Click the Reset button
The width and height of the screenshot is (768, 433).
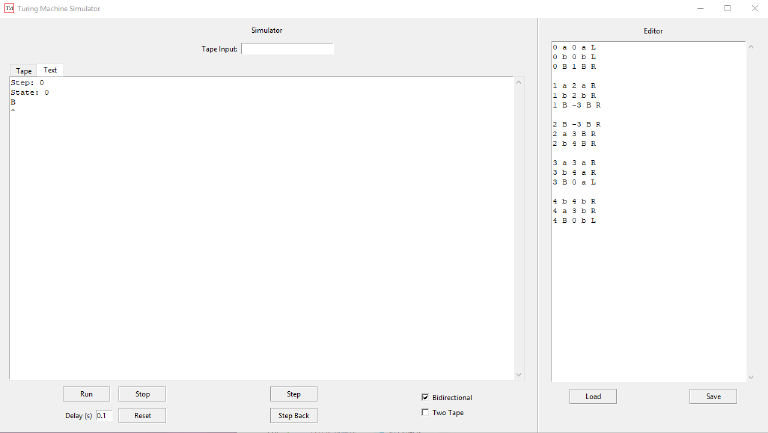pos(142,415)
